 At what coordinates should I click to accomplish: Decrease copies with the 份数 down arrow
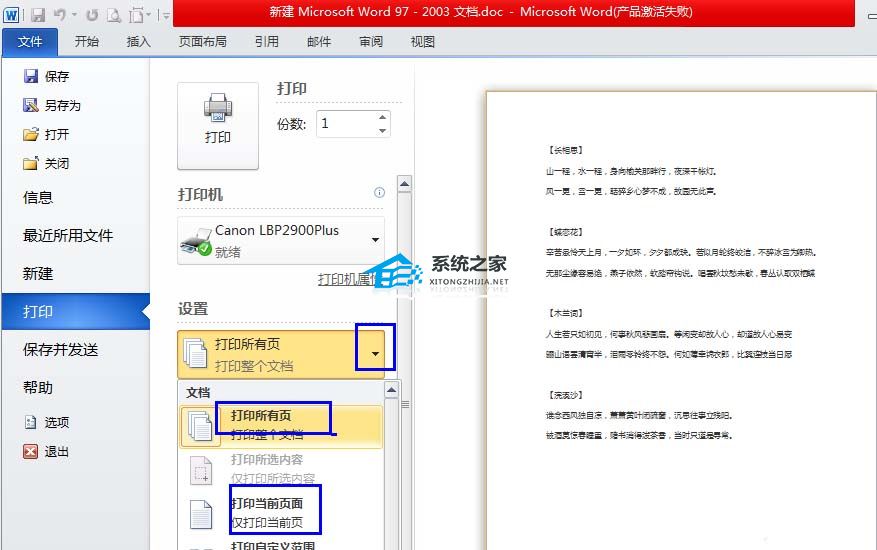(x=382, y=130)
